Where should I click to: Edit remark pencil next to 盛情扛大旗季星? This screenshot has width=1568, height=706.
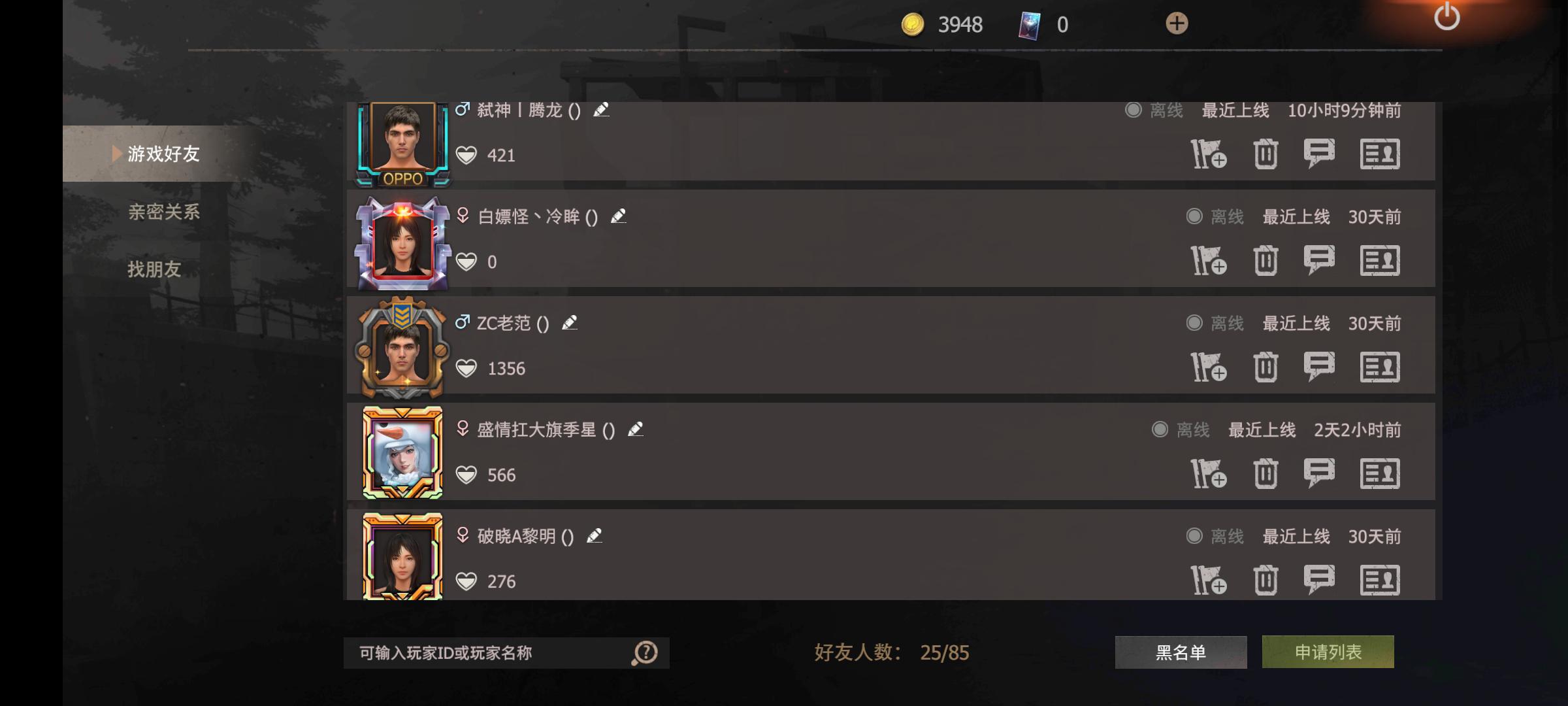coord(636,429)
